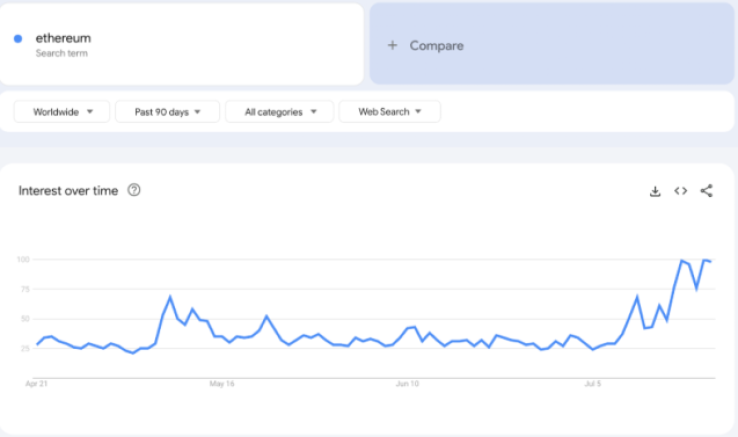
Task: Edit the ethereum search term
Action: [63, 38]
